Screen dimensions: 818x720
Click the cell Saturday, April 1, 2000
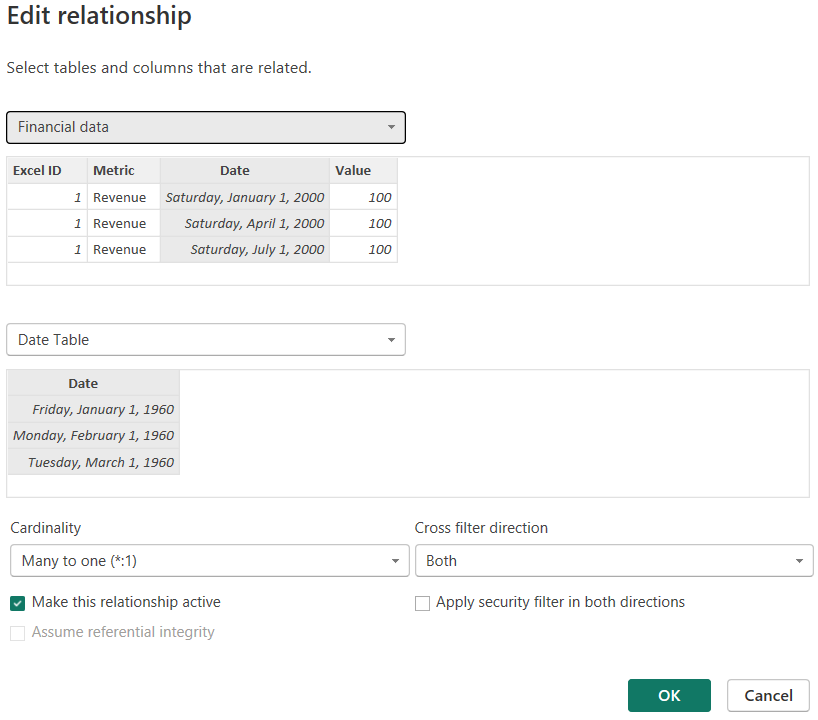click(x=245, y=223)
